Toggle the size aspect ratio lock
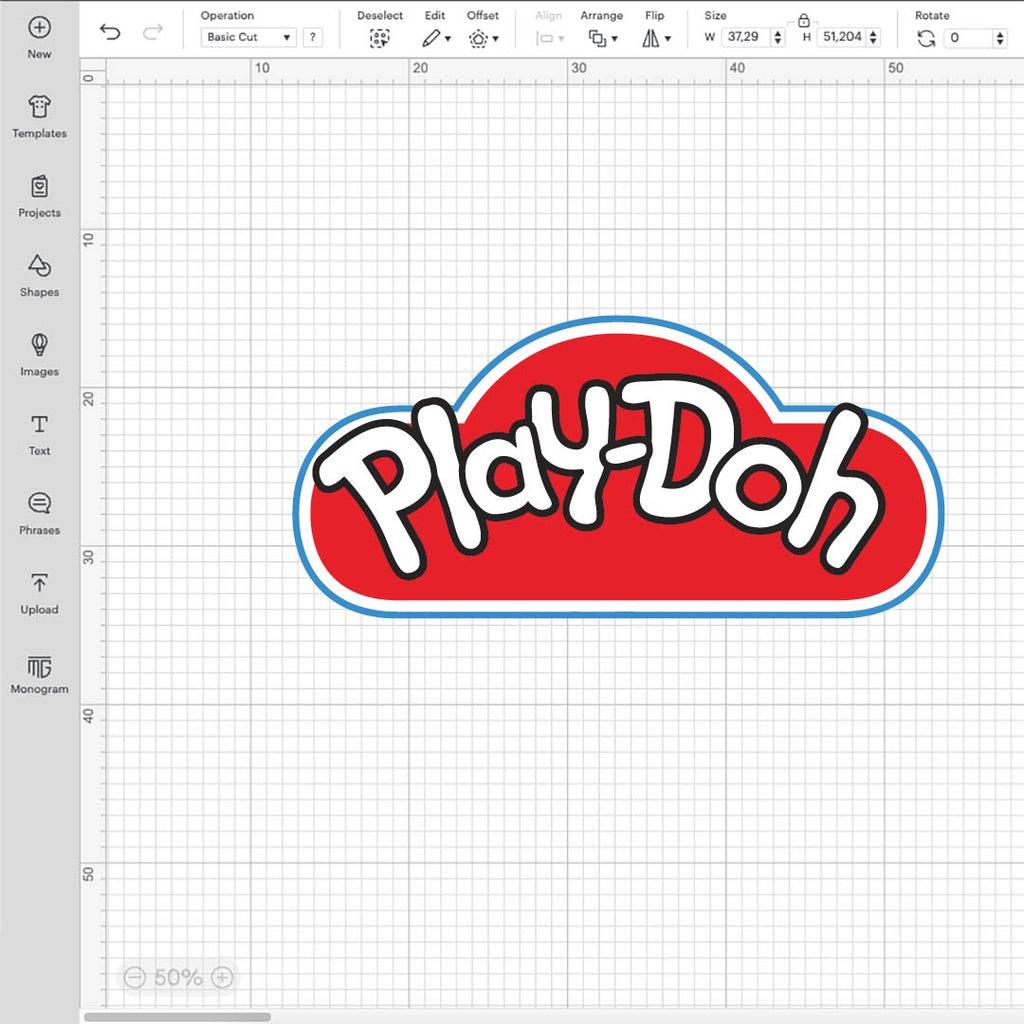Image resolution: width=1024 pixels, height=1024 pixels. point(803,19)
